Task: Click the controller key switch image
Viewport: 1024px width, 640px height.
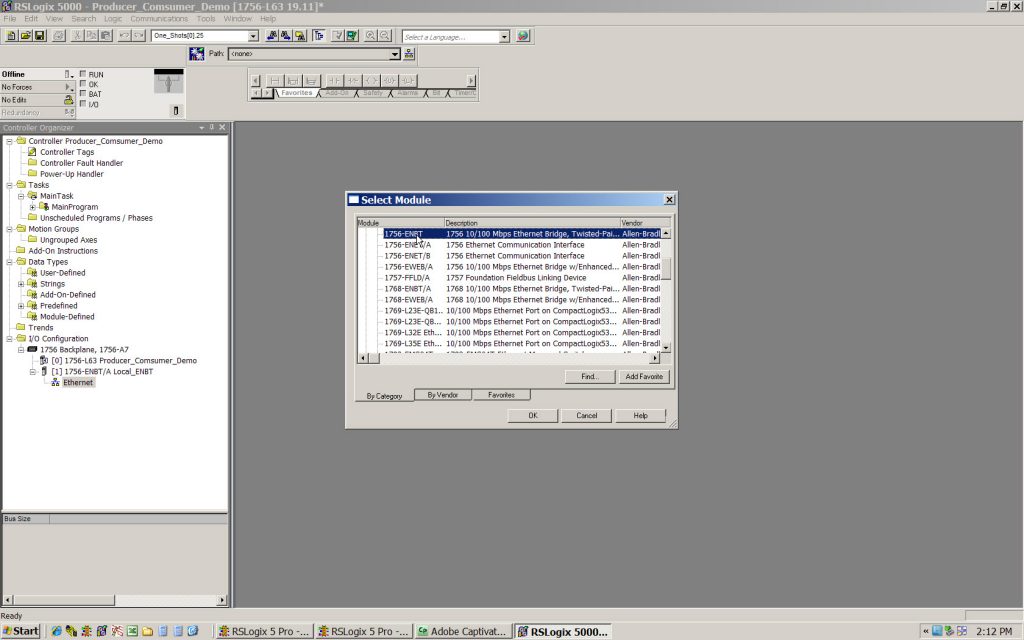Action: 168,82
